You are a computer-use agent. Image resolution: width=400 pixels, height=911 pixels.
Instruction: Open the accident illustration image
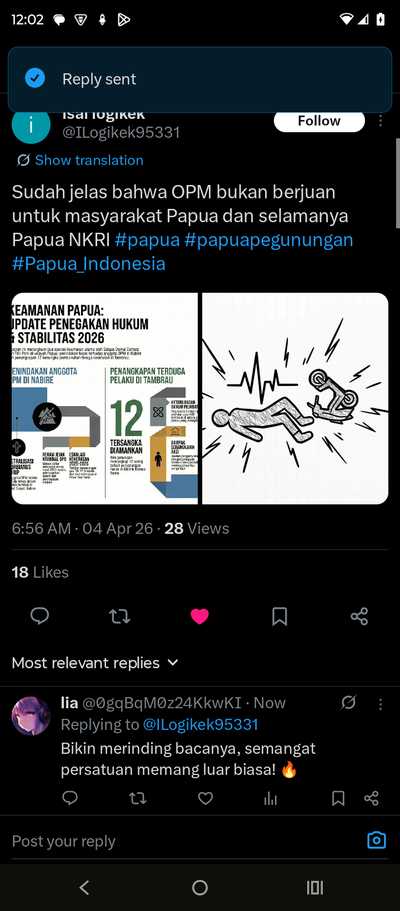click(295, 399)
